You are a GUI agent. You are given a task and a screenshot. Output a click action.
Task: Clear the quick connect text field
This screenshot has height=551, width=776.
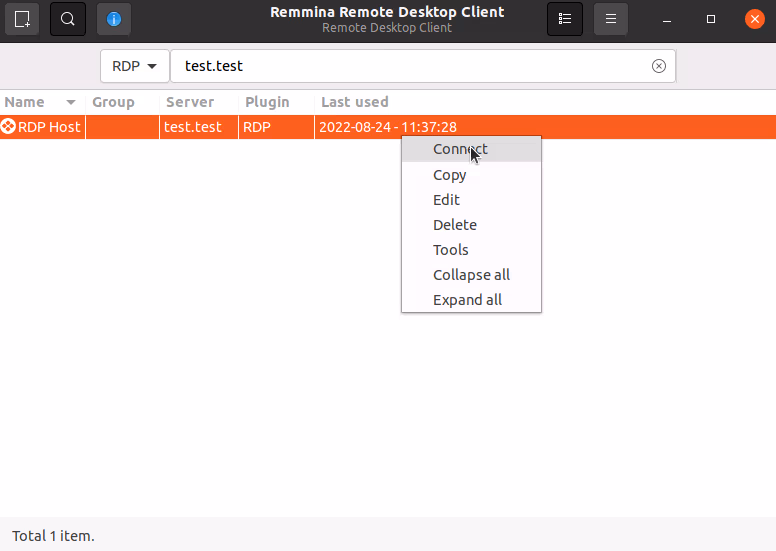point(659,66)
